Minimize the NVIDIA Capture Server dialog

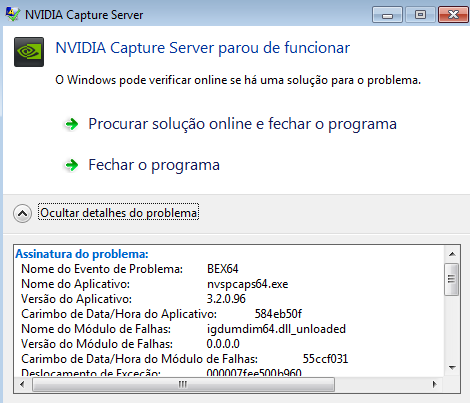coord(387,15)
